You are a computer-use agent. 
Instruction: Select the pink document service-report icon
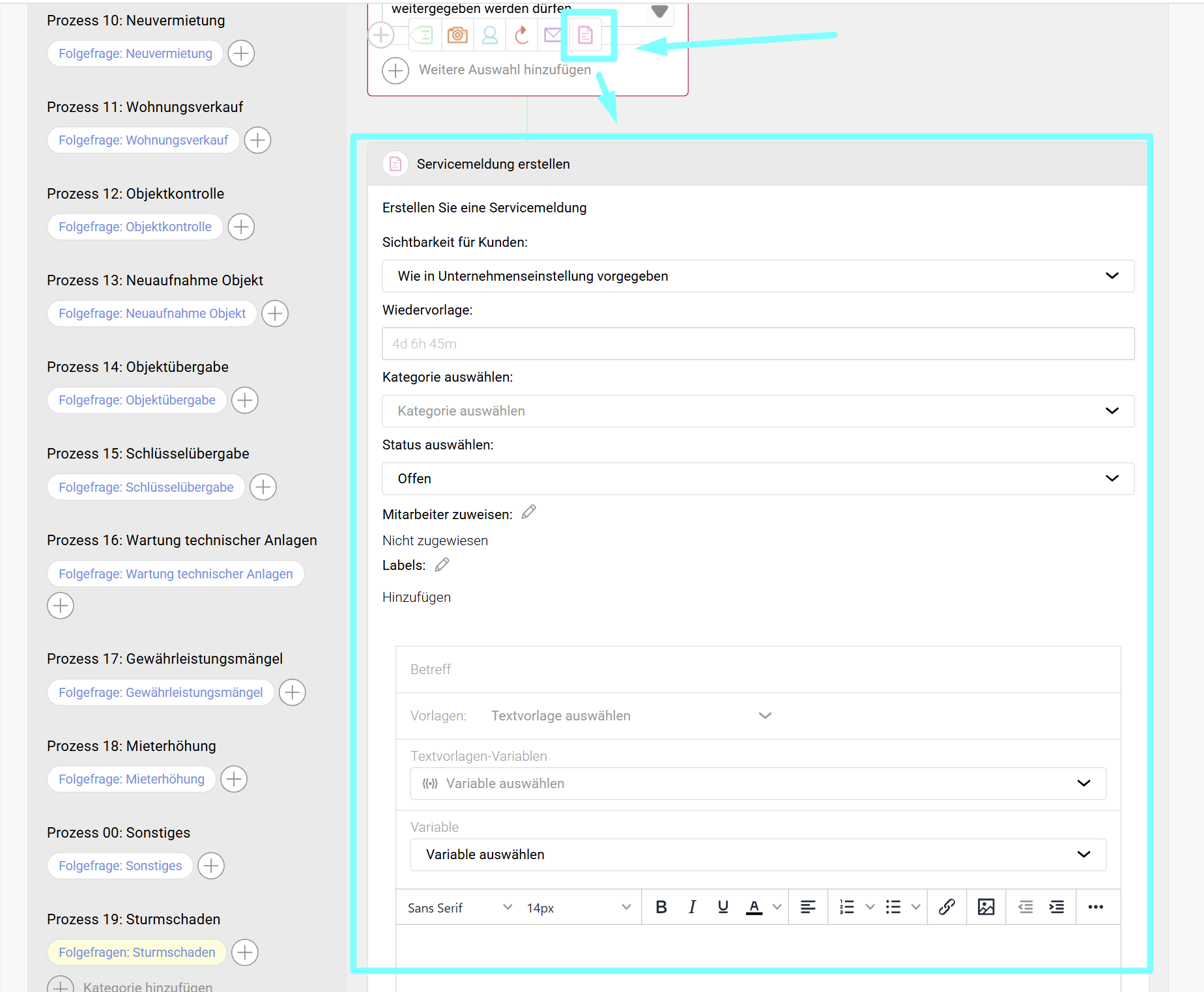coord(585,35)
